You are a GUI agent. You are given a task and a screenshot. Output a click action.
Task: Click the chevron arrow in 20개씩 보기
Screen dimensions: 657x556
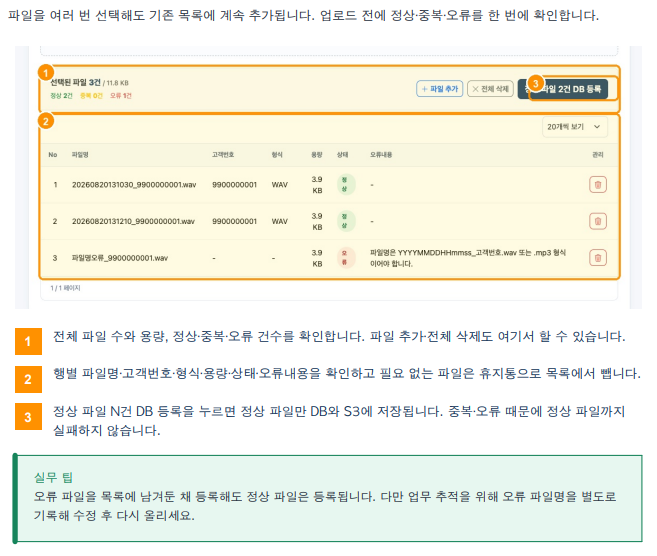[597, 127]
